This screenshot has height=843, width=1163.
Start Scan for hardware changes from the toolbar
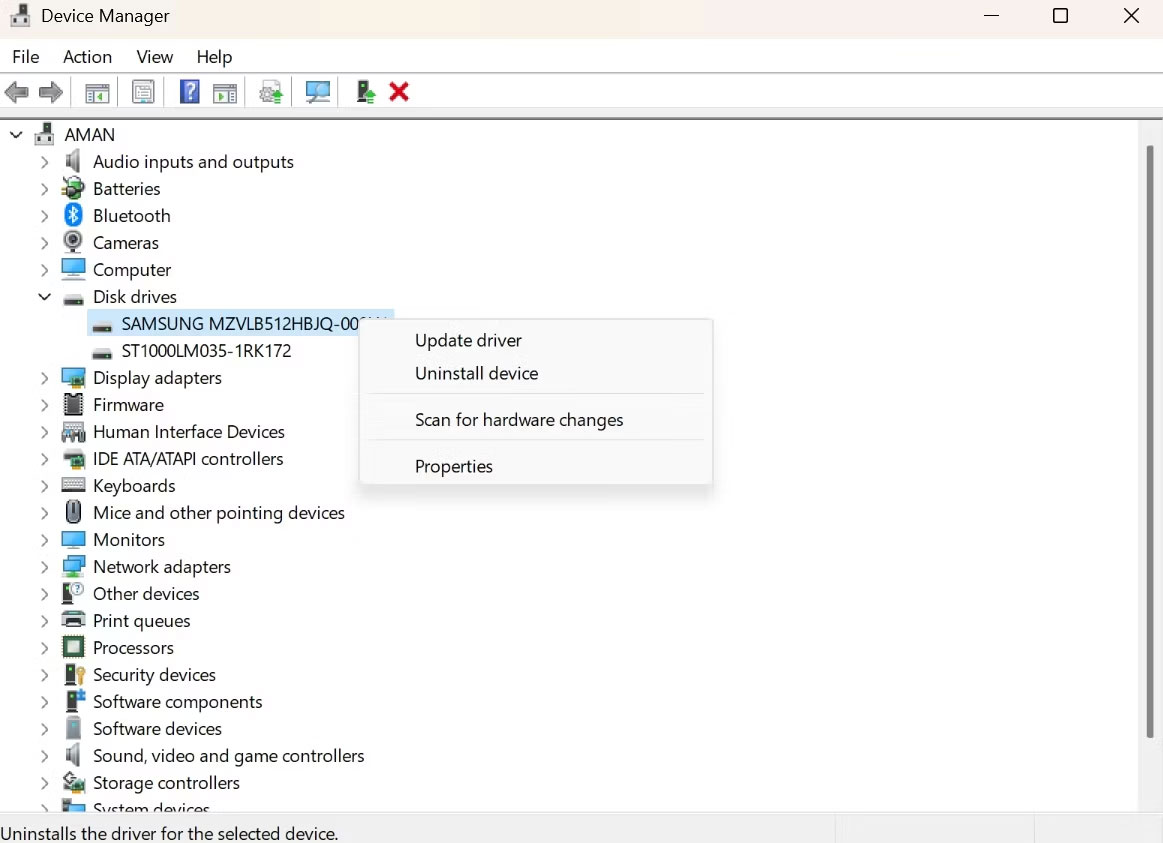coord(316,91)
